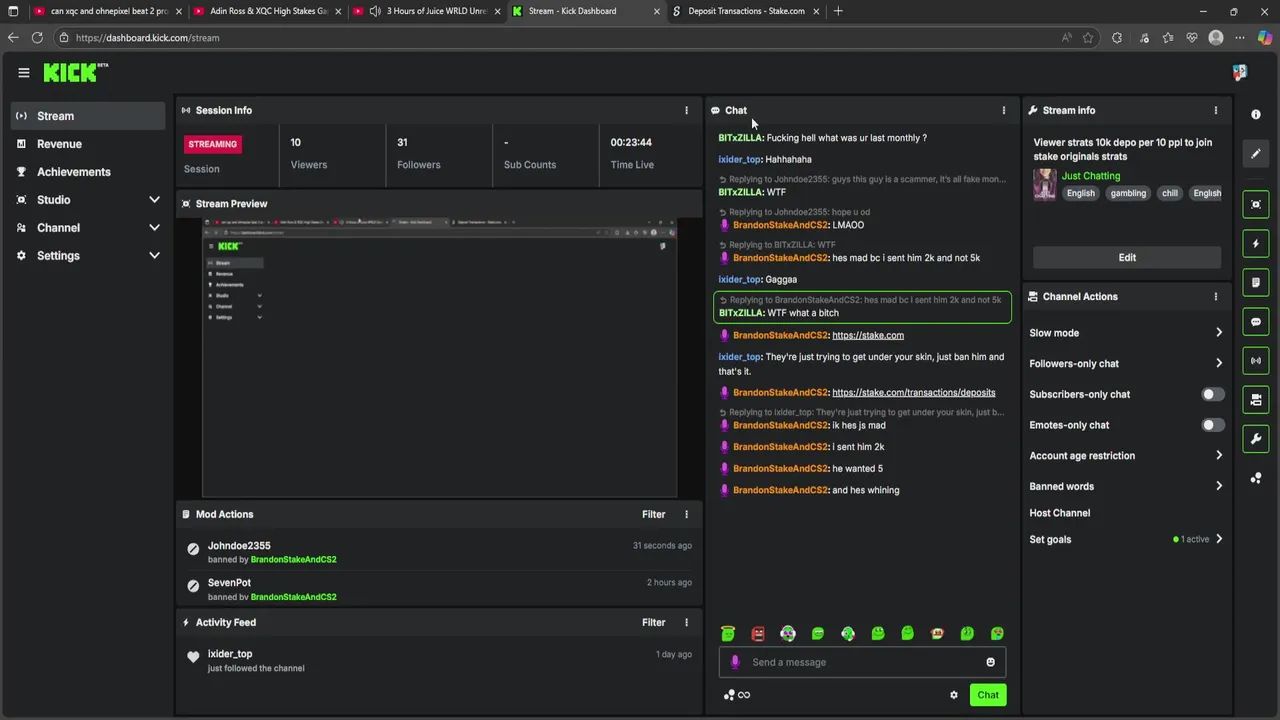Add page to browser favorites star

coord(1088,38)
